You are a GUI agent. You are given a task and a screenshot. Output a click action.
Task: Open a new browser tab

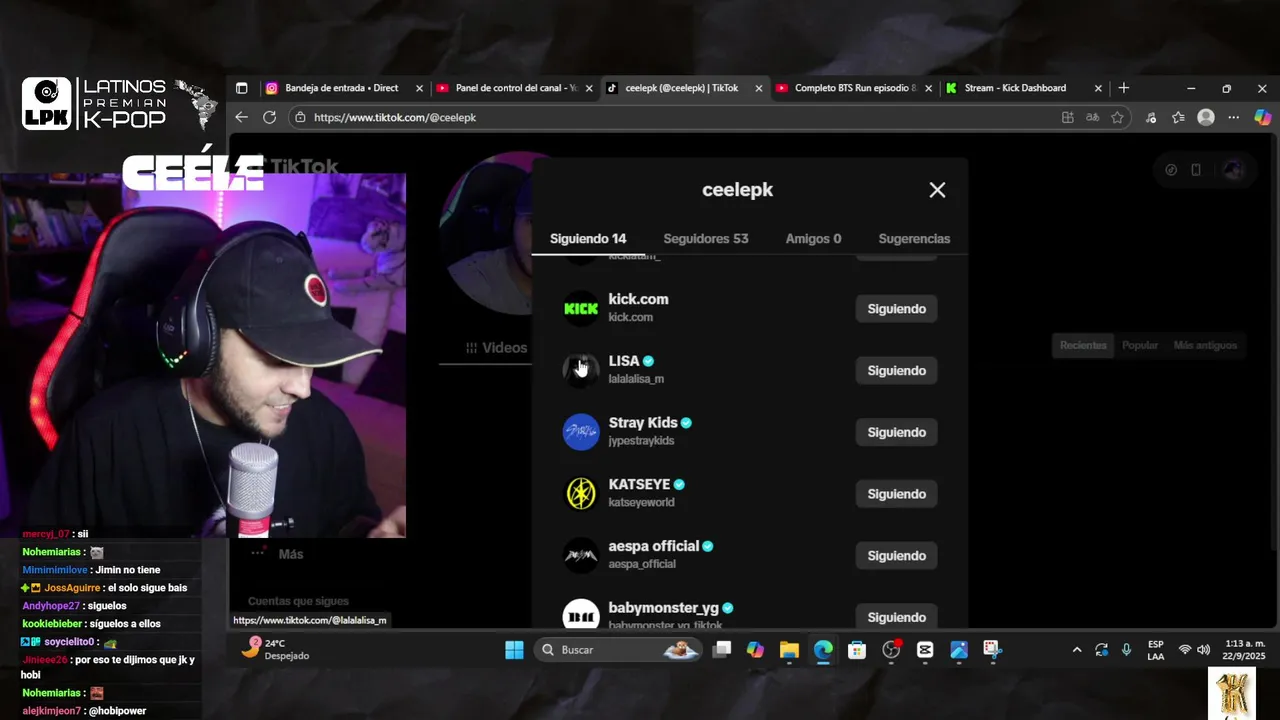point(1123,88)
